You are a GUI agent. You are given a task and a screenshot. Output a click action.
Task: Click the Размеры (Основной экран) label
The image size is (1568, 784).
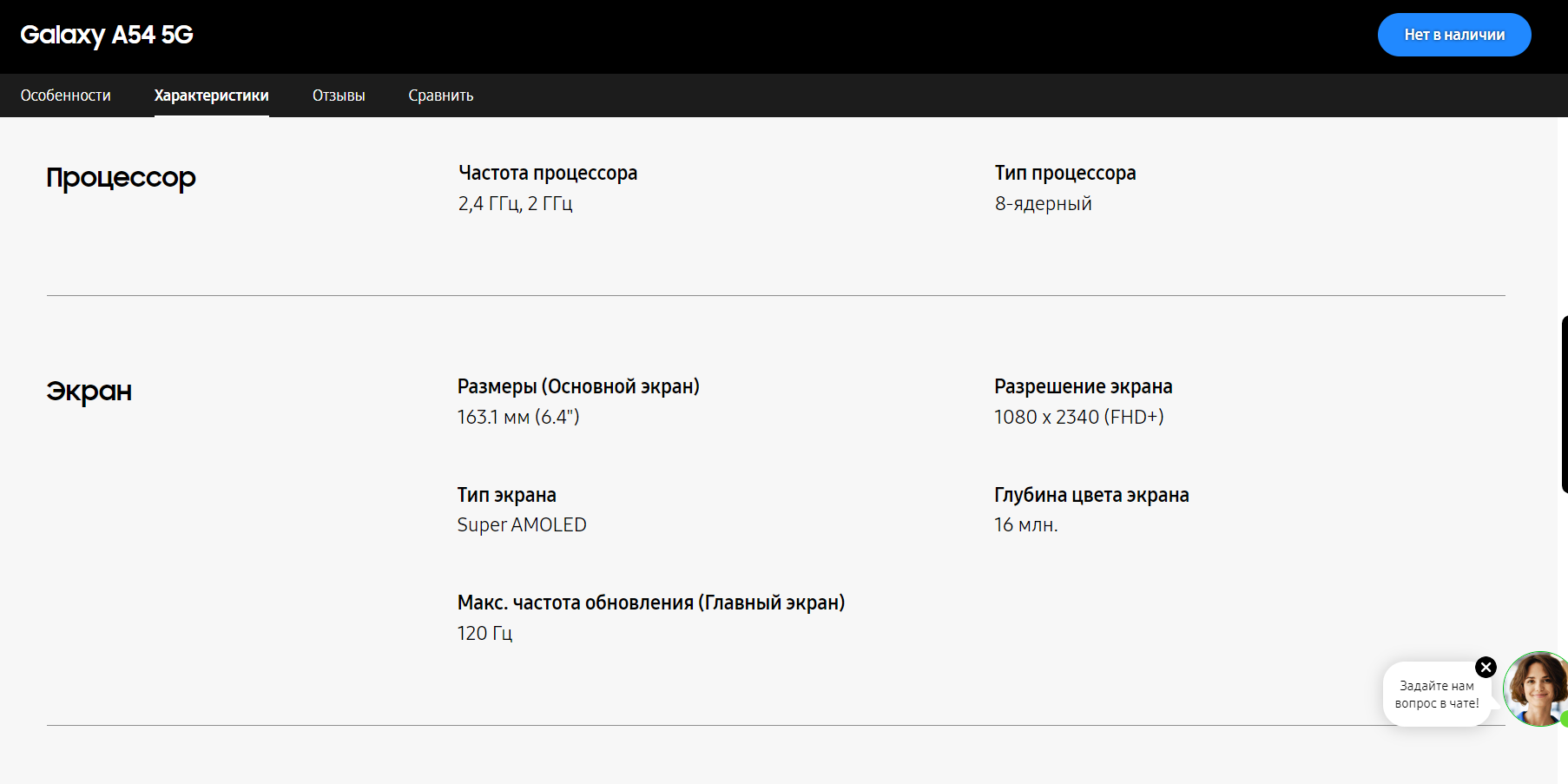[x=578, y=386]
